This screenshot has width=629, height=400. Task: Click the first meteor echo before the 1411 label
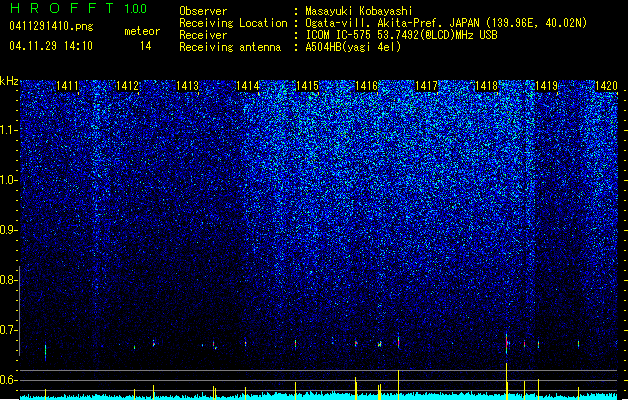(45, 352)
